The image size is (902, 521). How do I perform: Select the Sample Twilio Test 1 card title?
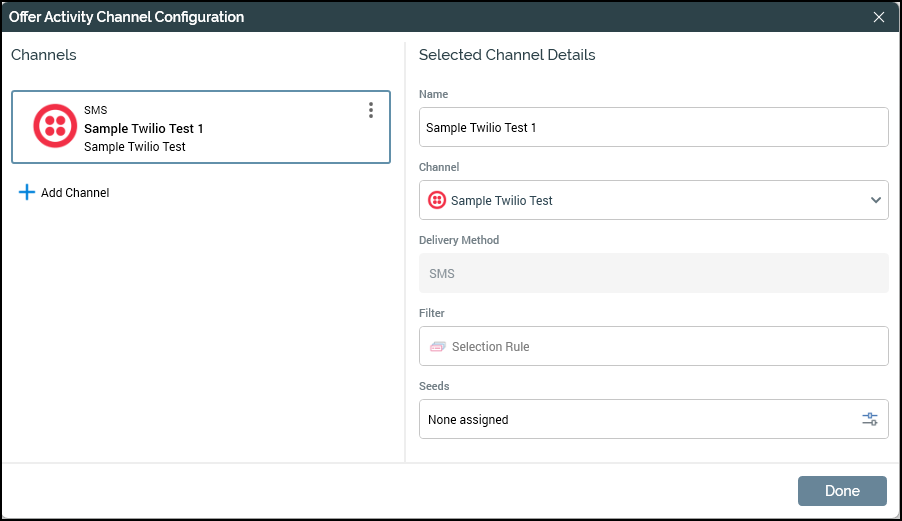click(144, 129)
